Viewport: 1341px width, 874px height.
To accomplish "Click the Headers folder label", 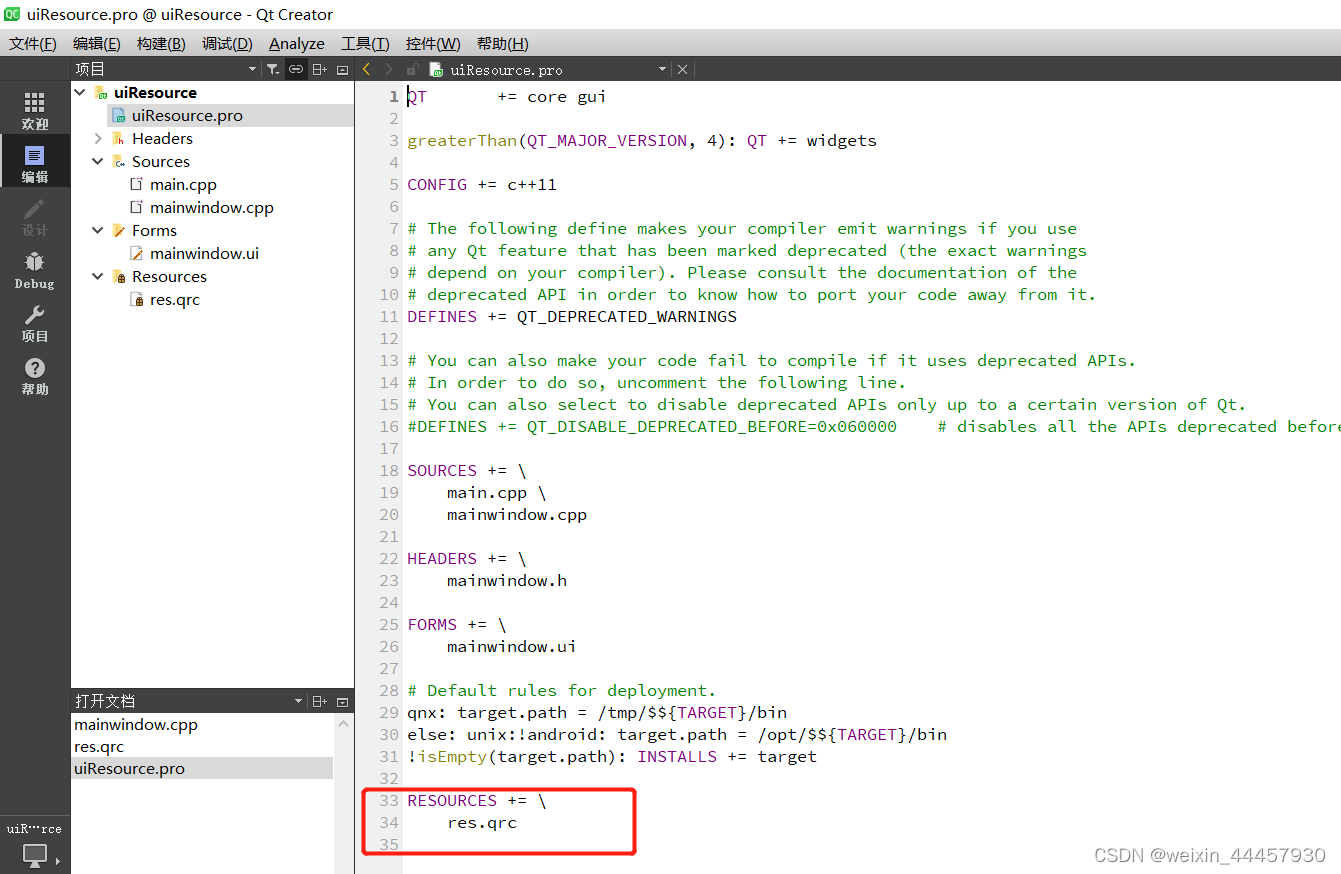I will pos(162,138).
